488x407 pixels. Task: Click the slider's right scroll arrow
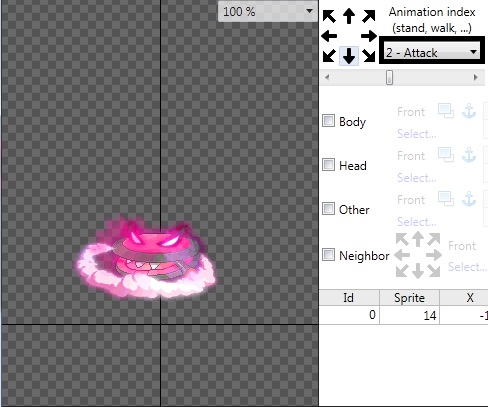click(x=476, y=78)
